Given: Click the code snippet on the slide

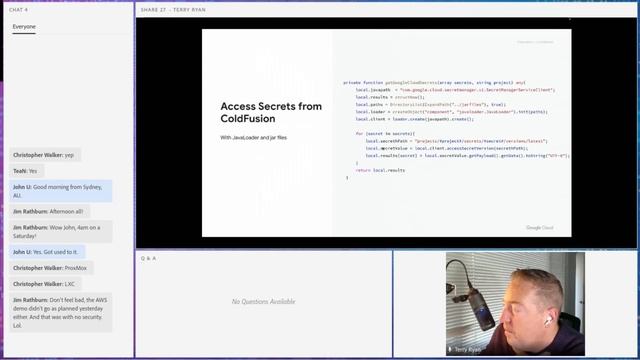Looking at the screenshot, I should coord(456,130).
